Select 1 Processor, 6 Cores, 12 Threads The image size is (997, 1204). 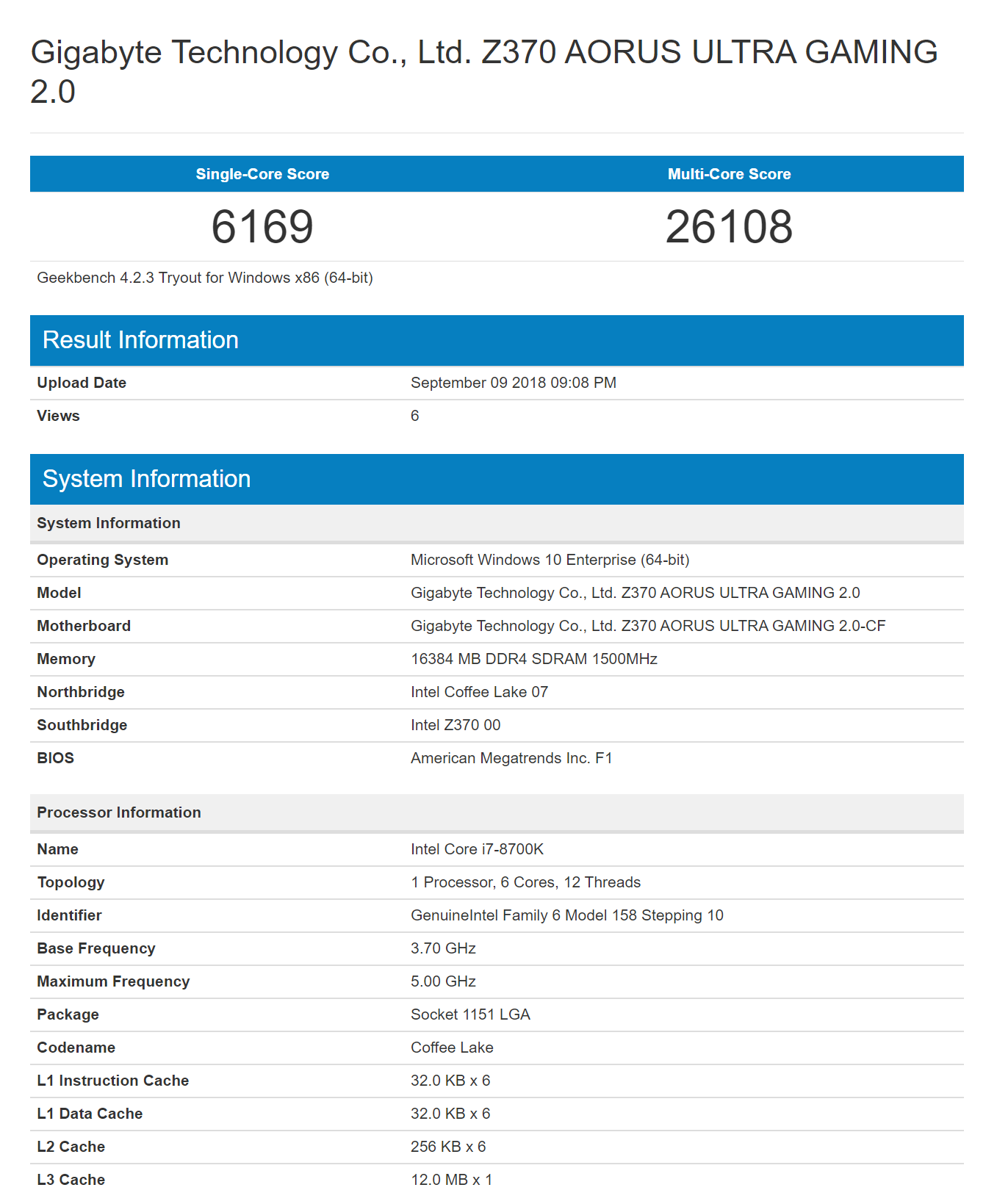coord(526,882)
